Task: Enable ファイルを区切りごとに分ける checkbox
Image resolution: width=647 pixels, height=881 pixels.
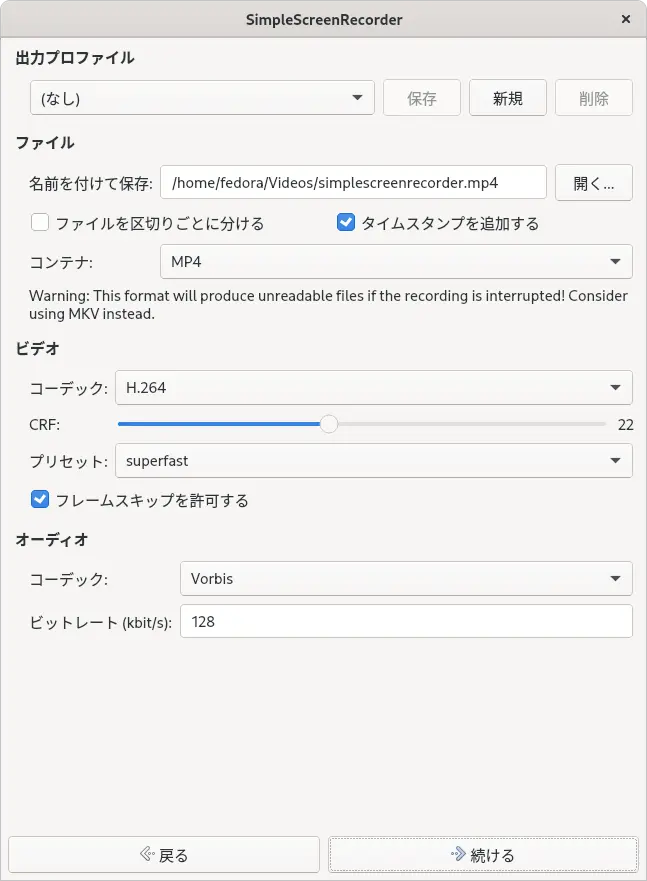Action: (x=40, y=222)
